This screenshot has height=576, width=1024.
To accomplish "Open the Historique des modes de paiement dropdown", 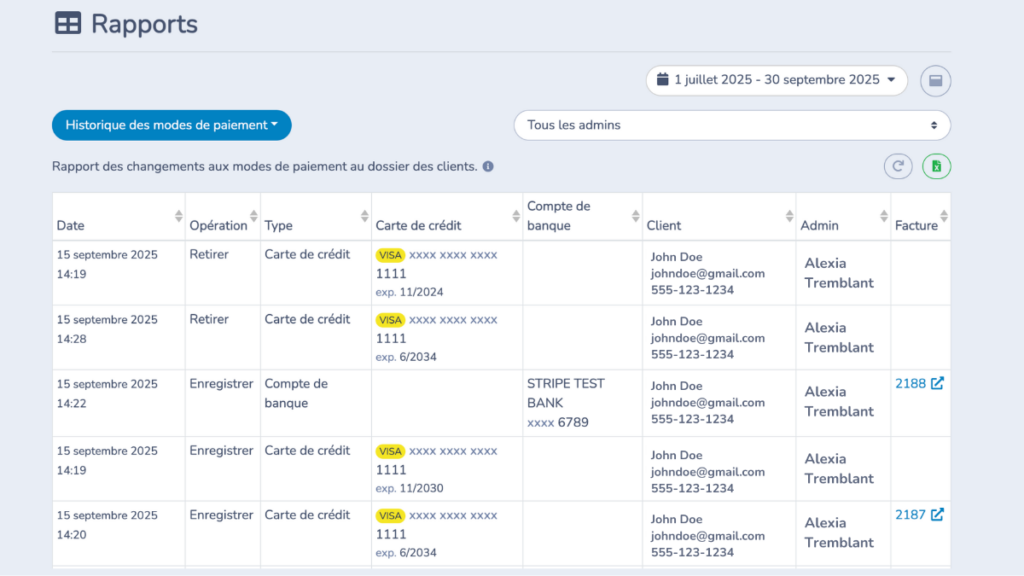I will [171, 125].
